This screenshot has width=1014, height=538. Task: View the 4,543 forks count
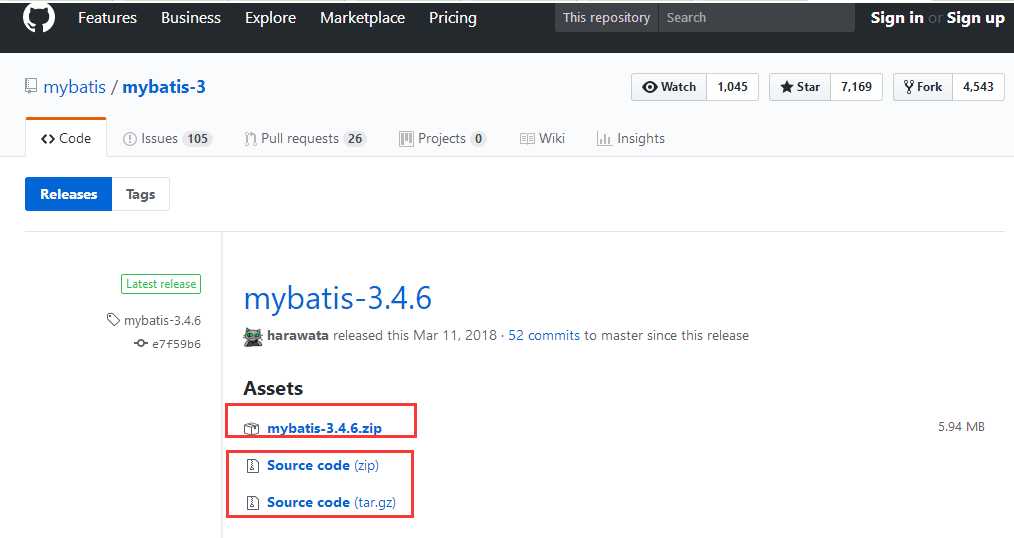978,87
